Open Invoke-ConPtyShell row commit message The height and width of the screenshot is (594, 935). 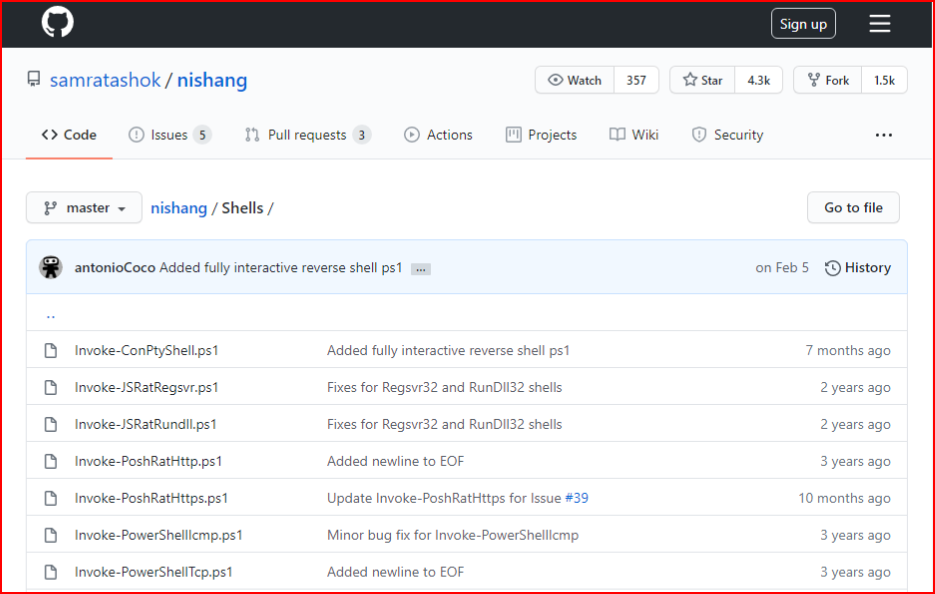click(x=448, y=350)
